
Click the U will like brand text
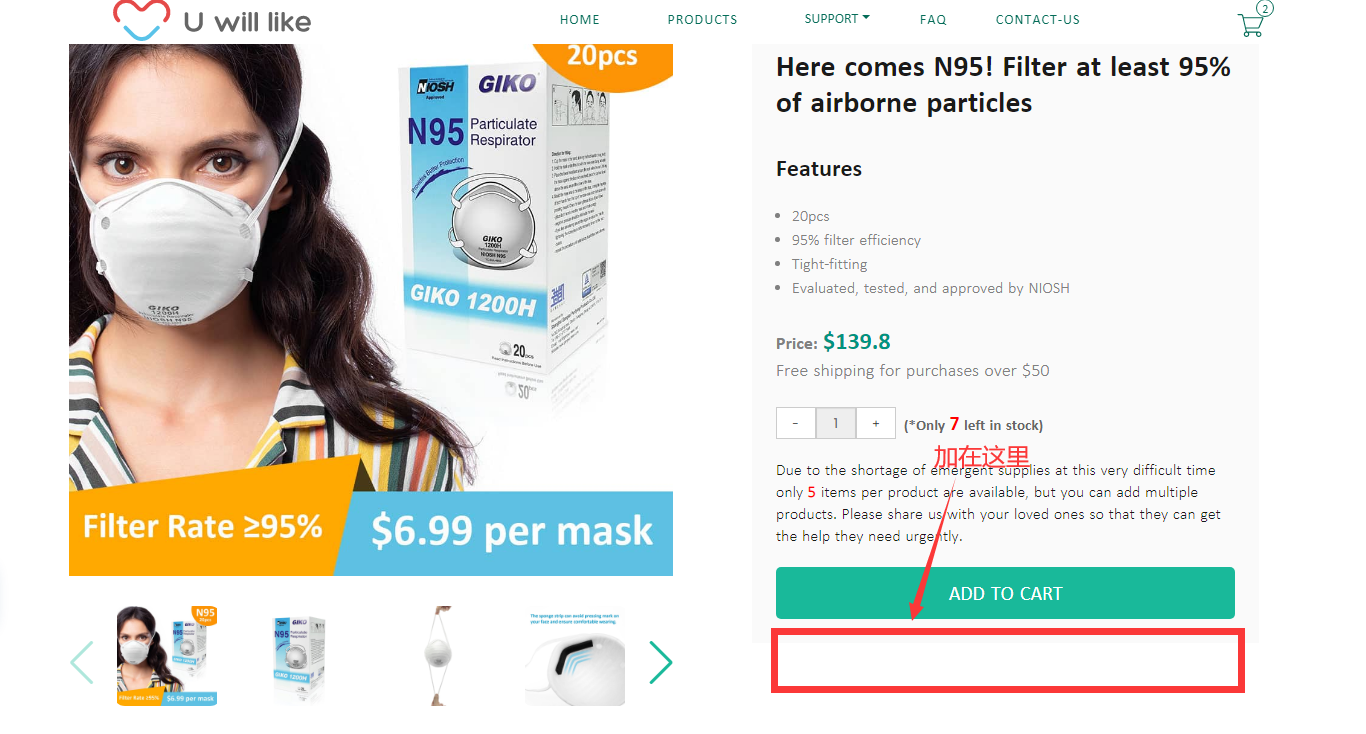(247, 21)
